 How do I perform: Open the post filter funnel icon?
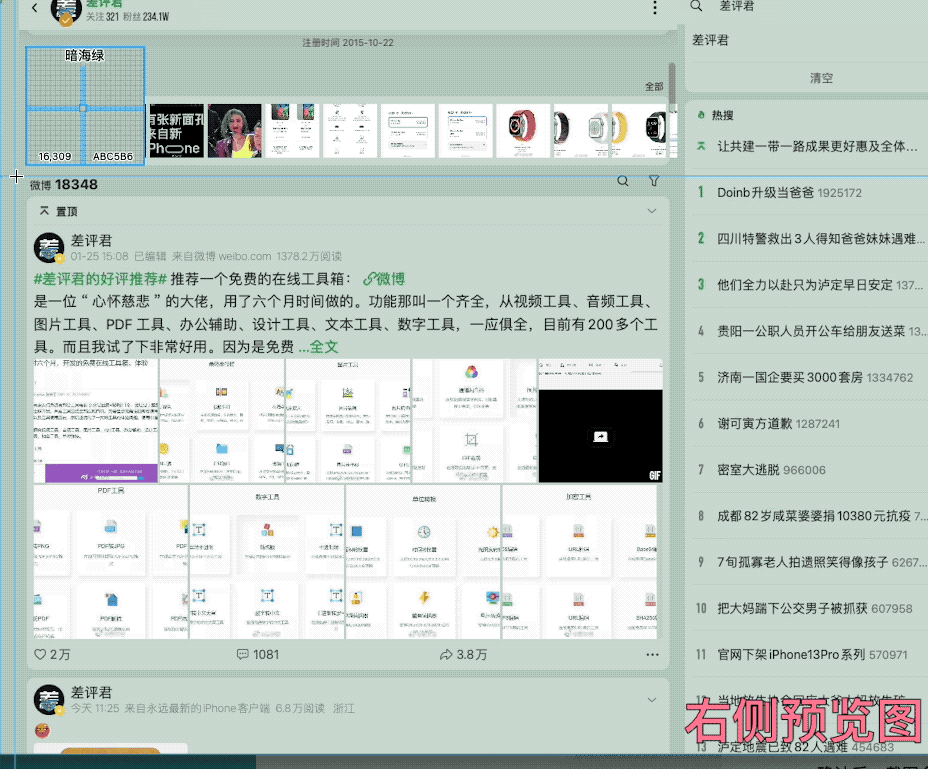[654, 181]
